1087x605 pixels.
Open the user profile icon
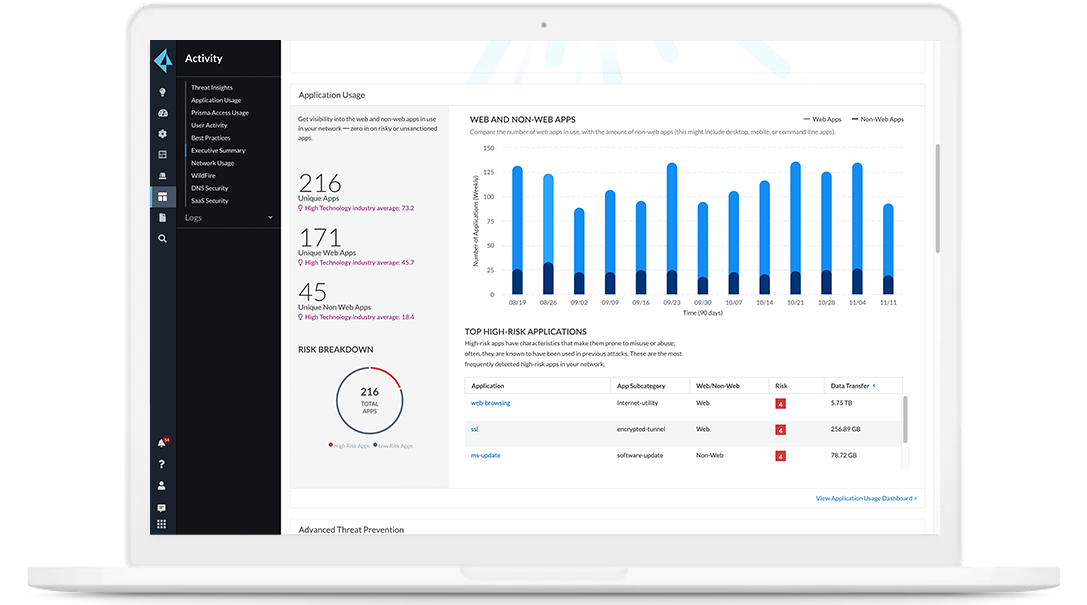(162, 486)
